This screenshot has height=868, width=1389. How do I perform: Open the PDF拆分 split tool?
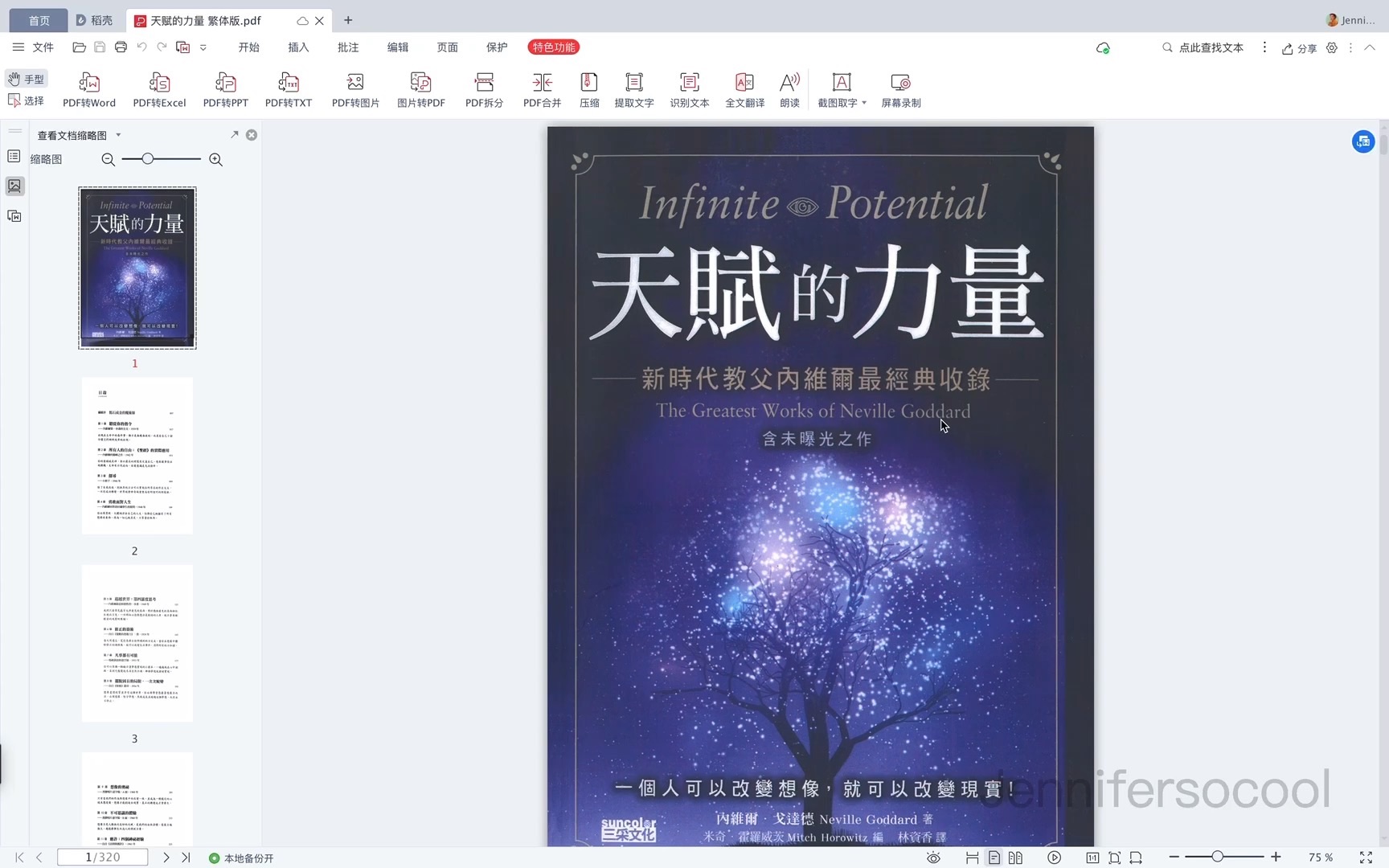point(484,90)
